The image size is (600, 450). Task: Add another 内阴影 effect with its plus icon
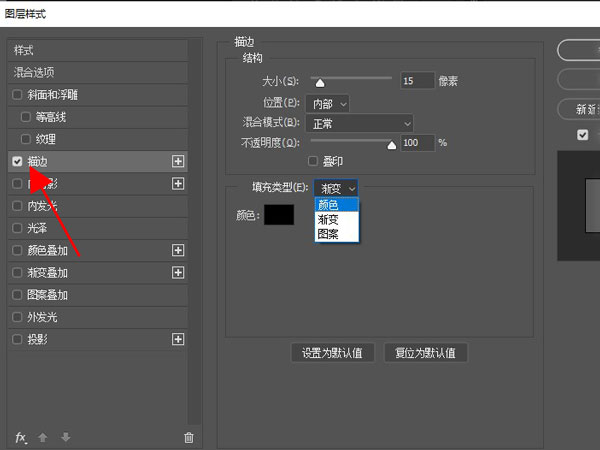coord(178,184)
